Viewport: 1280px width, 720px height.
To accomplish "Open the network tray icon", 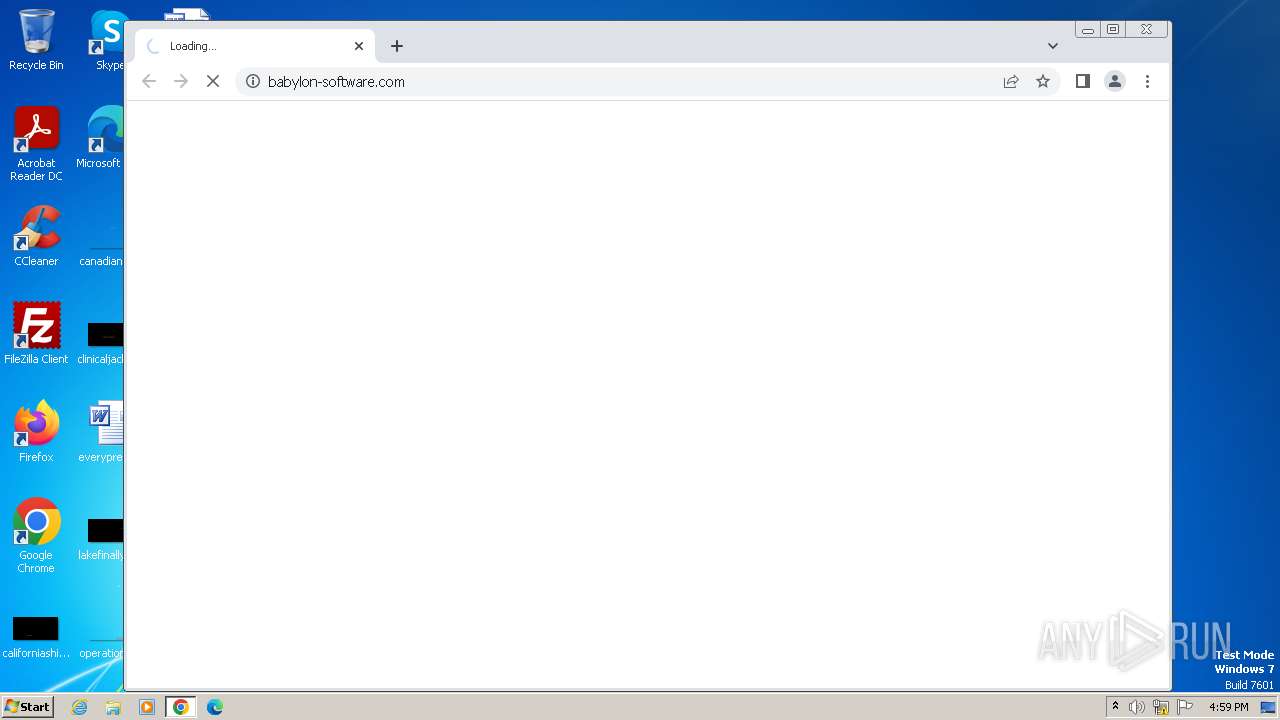I will tap(1161, 707).
